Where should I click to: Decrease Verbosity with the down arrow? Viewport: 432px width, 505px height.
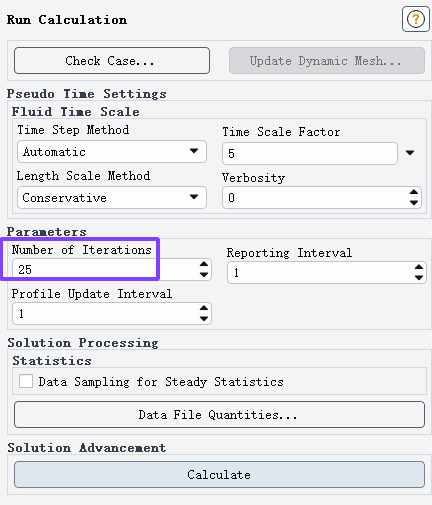tap(414, 202)
